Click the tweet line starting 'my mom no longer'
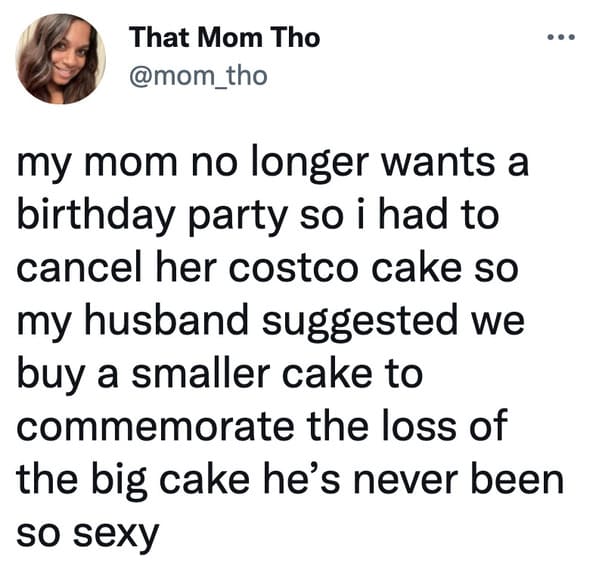 pyautogui.click(x=273, y=164)
